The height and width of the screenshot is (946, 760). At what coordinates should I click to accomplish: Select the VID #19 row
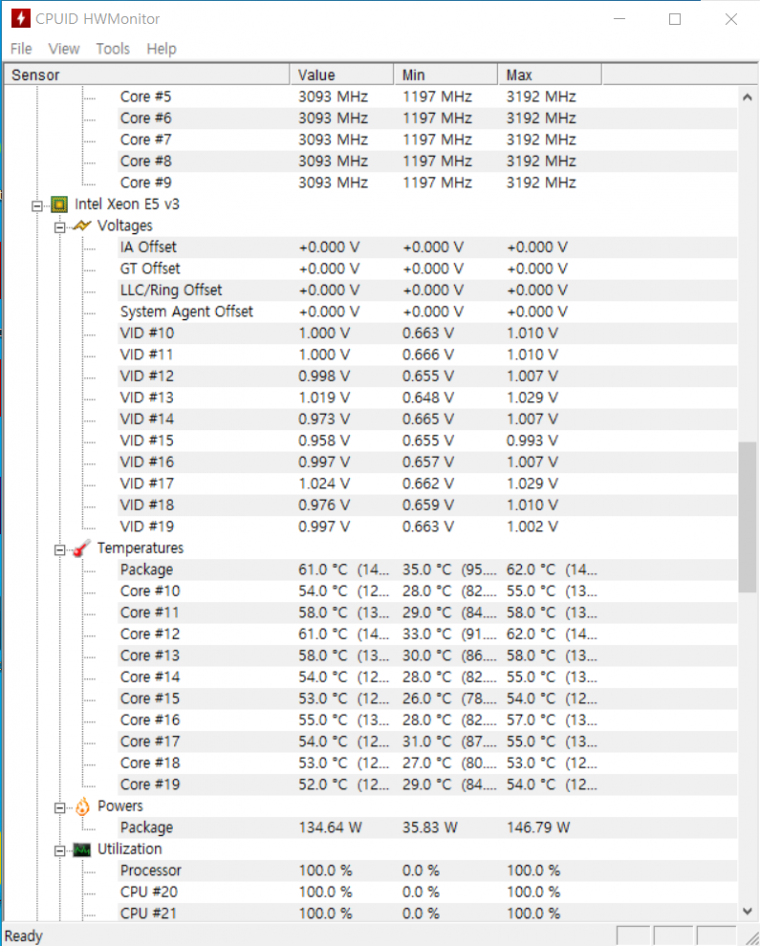427,527
